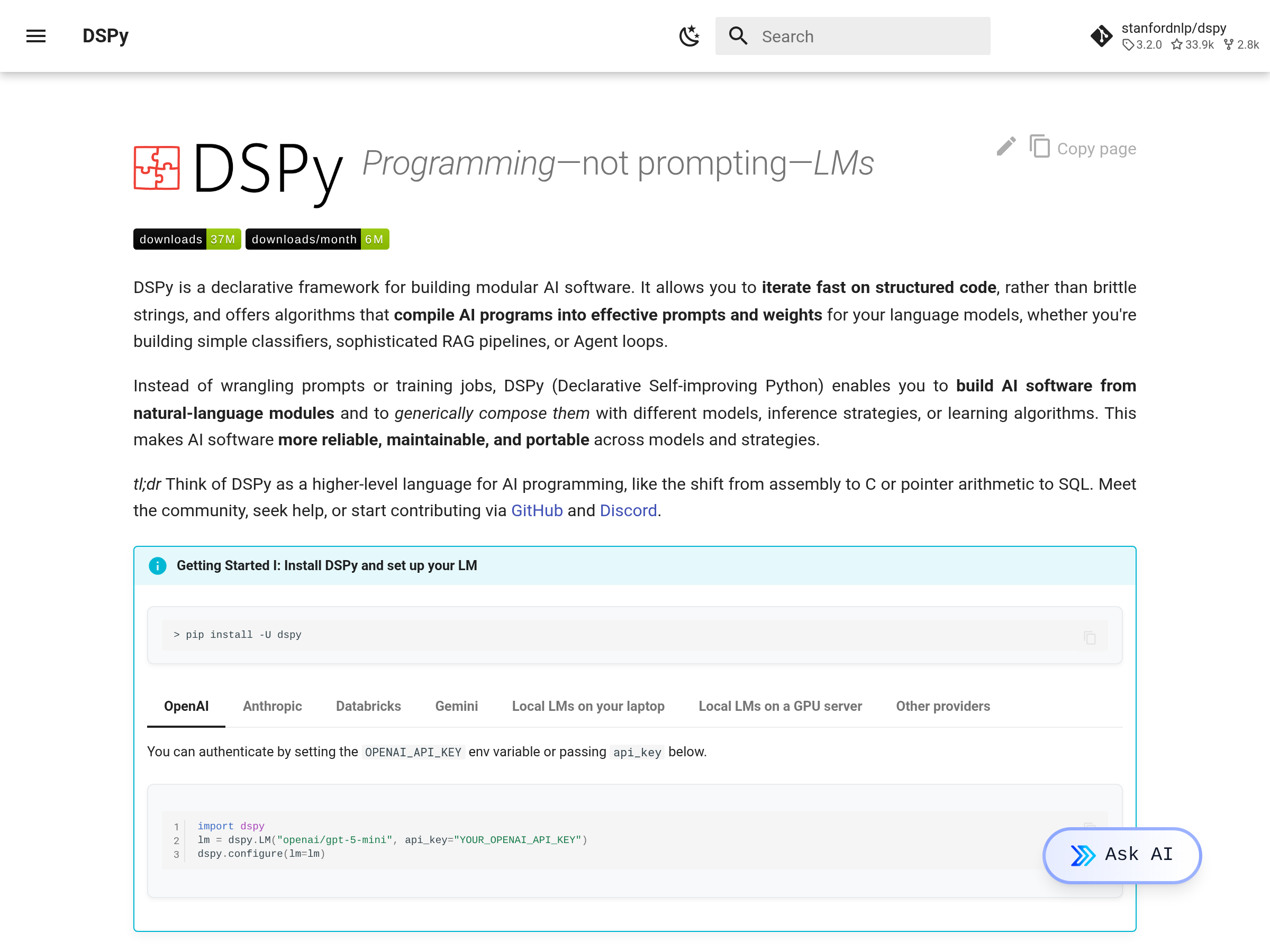Select the Gemini provider tab
Viewport: 1270px width, 952px height.
(x=456, y=707)
